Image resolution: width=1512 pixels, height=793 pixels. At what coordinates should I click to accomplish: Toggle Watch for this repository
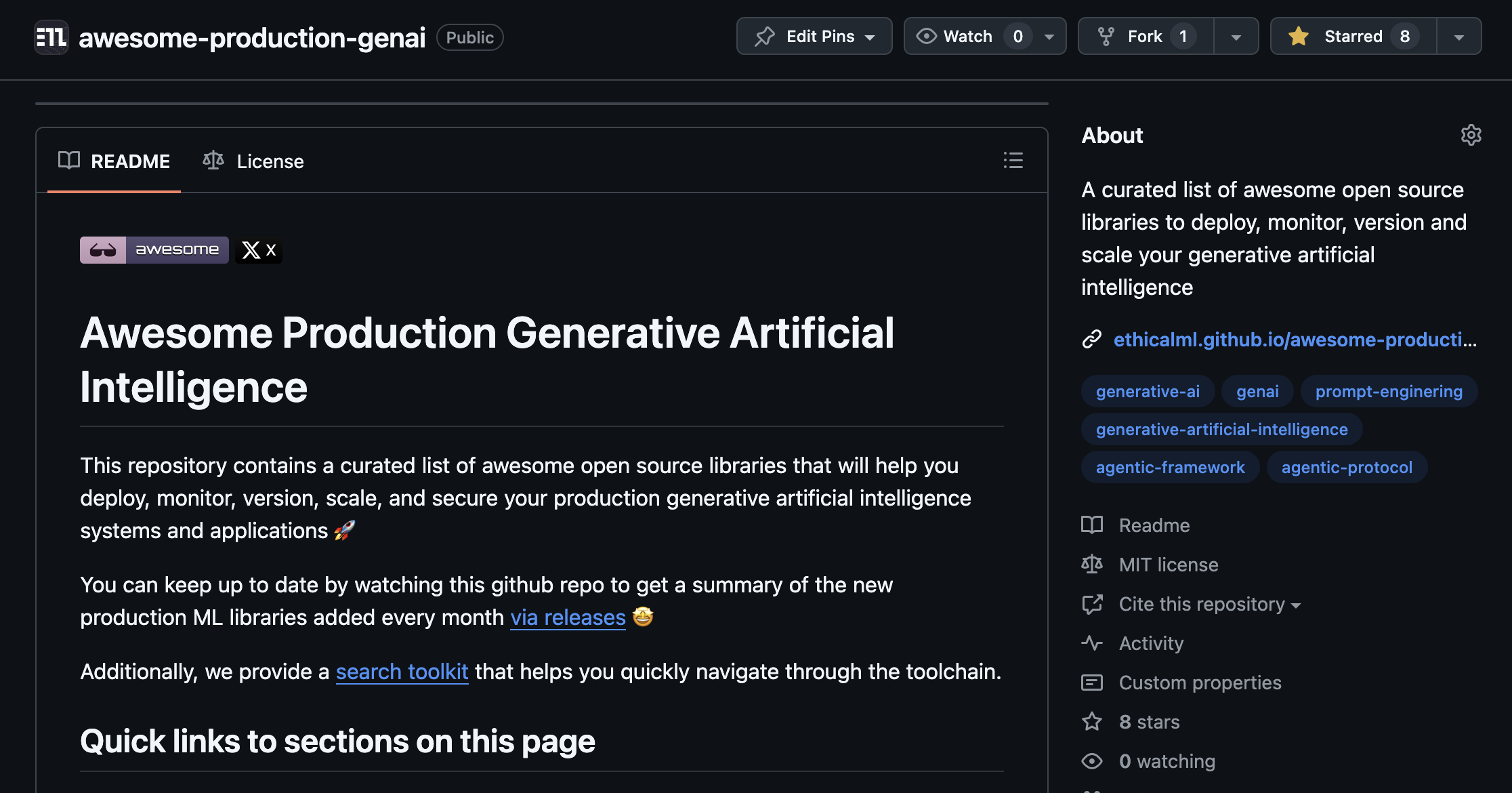click(969, 36)
